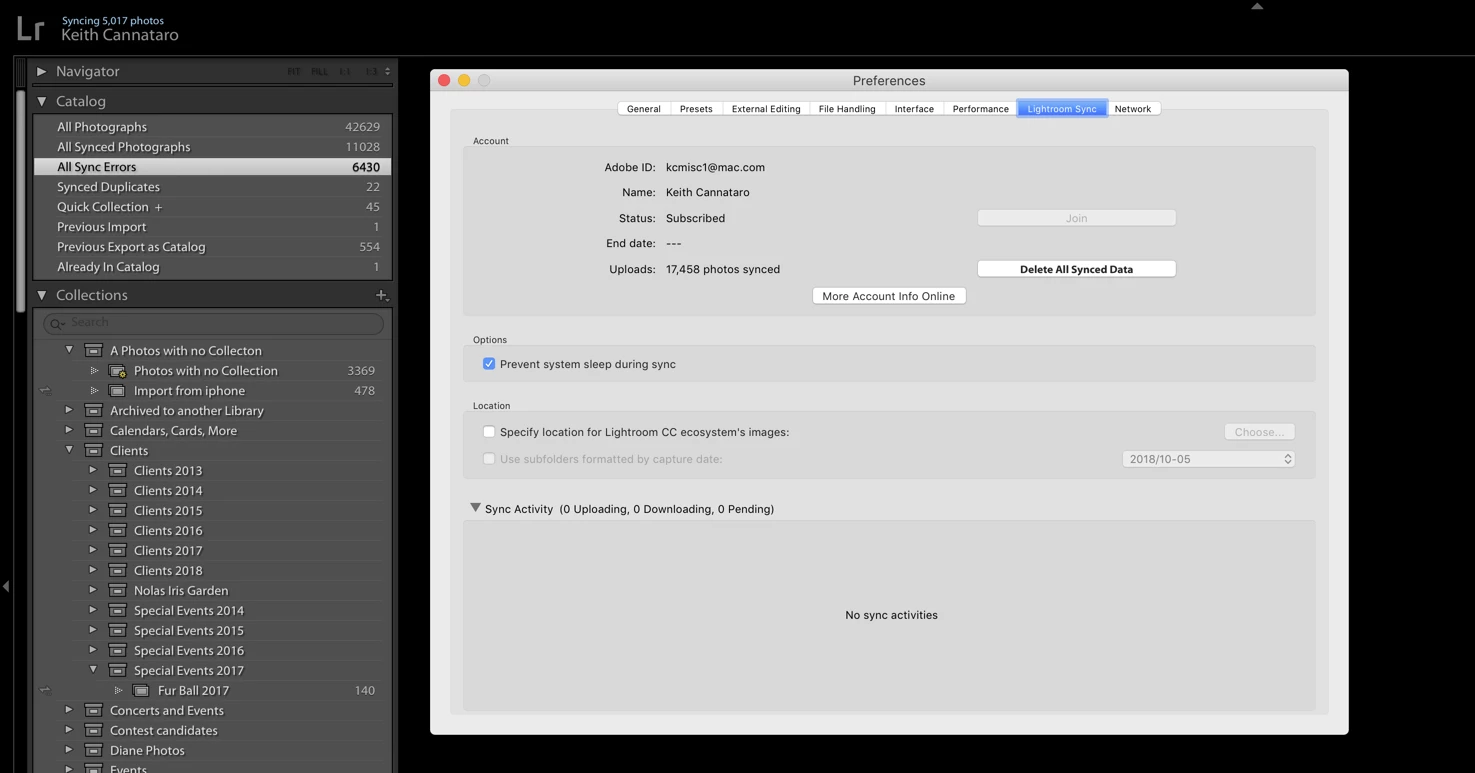Click the collections search magnifier icon
The width and height of the screenshot is (1475, 773).
tap(57, 323)
